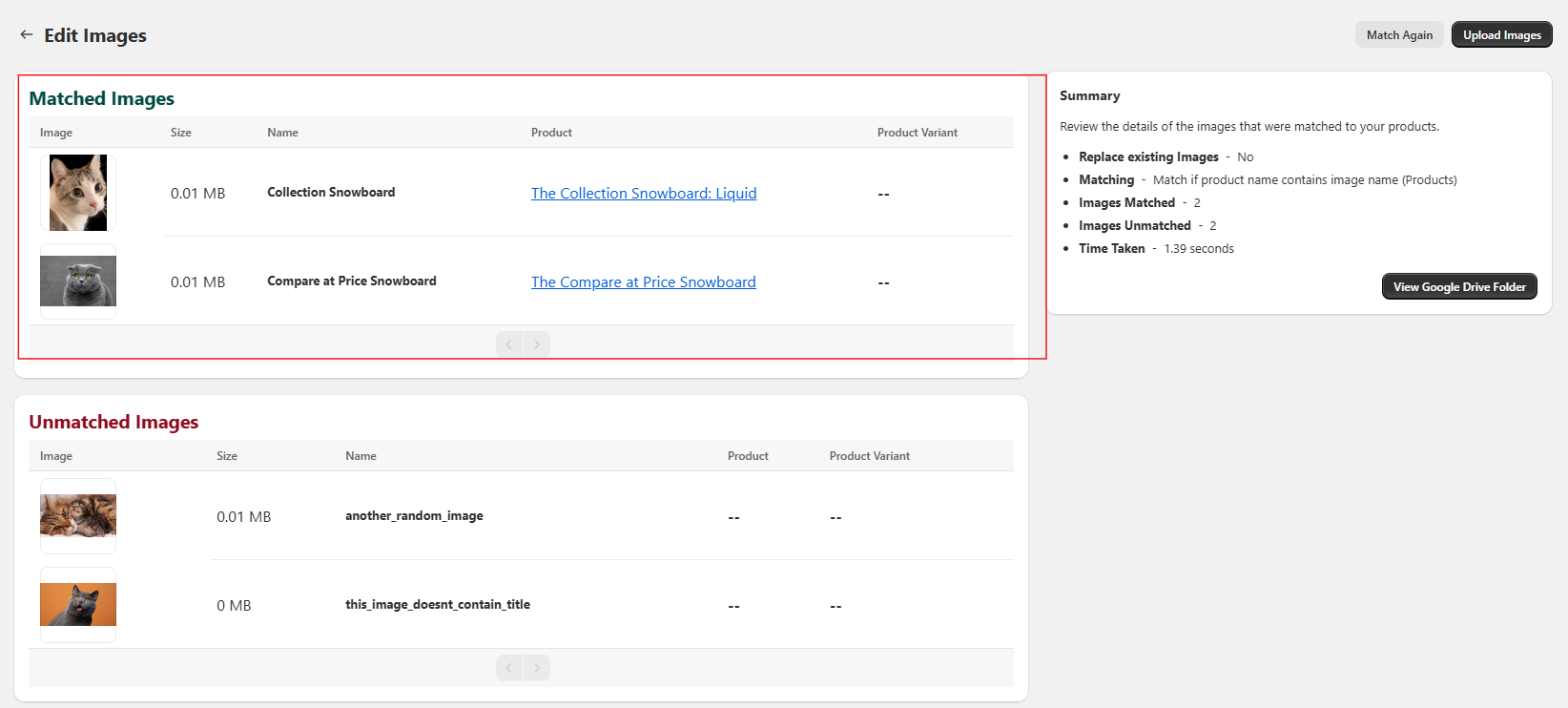The height and width of the screenshot is (708, 1568).
Task: Click the gray cat thumbnail for Compare at Price
Action: pyautogui.click(x=78, y=281)
